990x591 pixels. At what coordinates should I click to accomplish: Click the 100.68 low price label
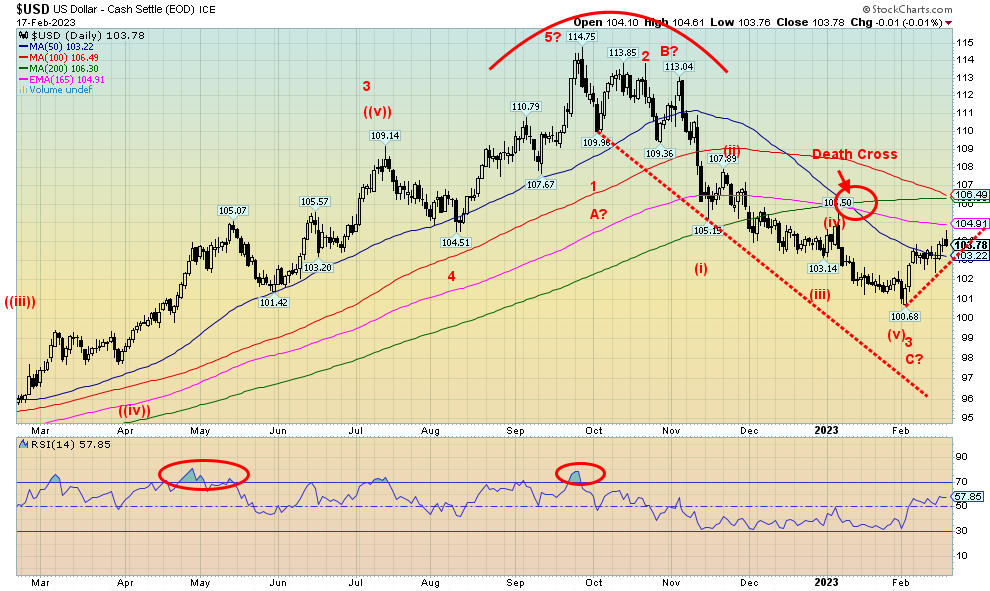coord(904,315)
